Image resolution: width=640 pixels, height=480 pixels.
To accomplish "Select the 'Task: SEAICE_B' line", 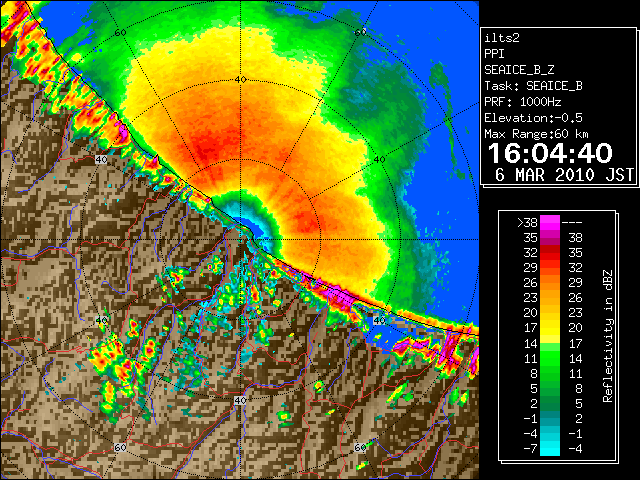I will (x=533, y=86).
